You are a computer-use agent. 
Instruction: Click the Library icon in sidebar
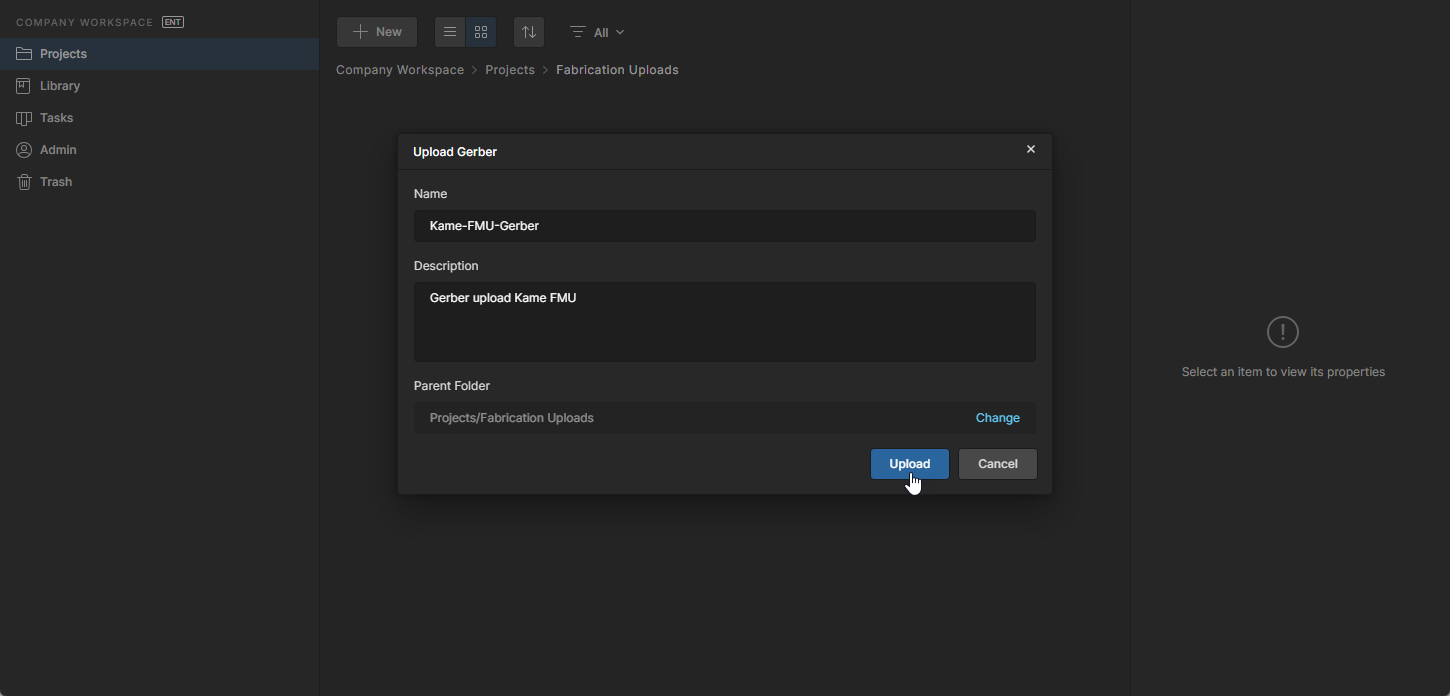click(x=24, y=86)
